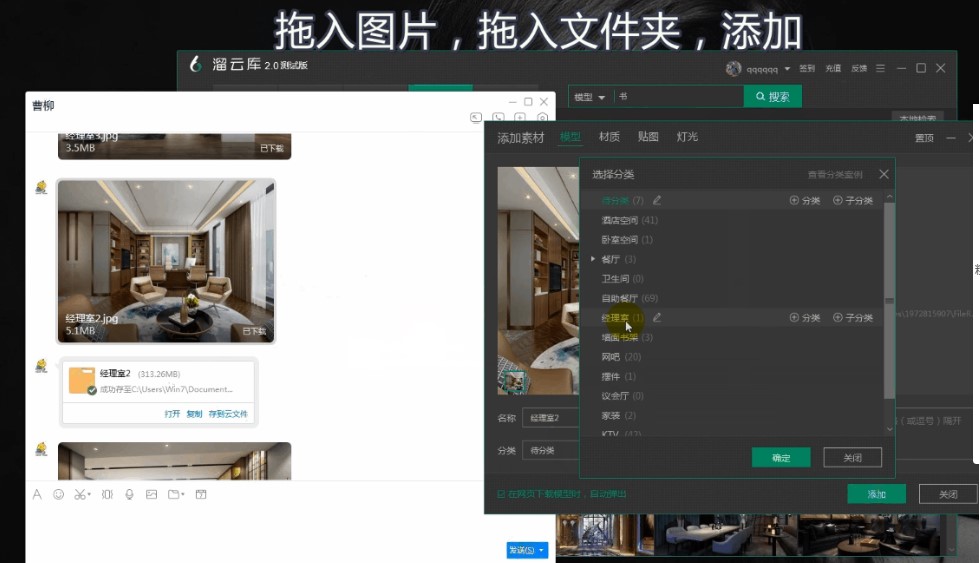Click the pencil edit icon beside 经理室
This screenshot has width=980, height=563.
pyautogui.click(x=657, y=317)
